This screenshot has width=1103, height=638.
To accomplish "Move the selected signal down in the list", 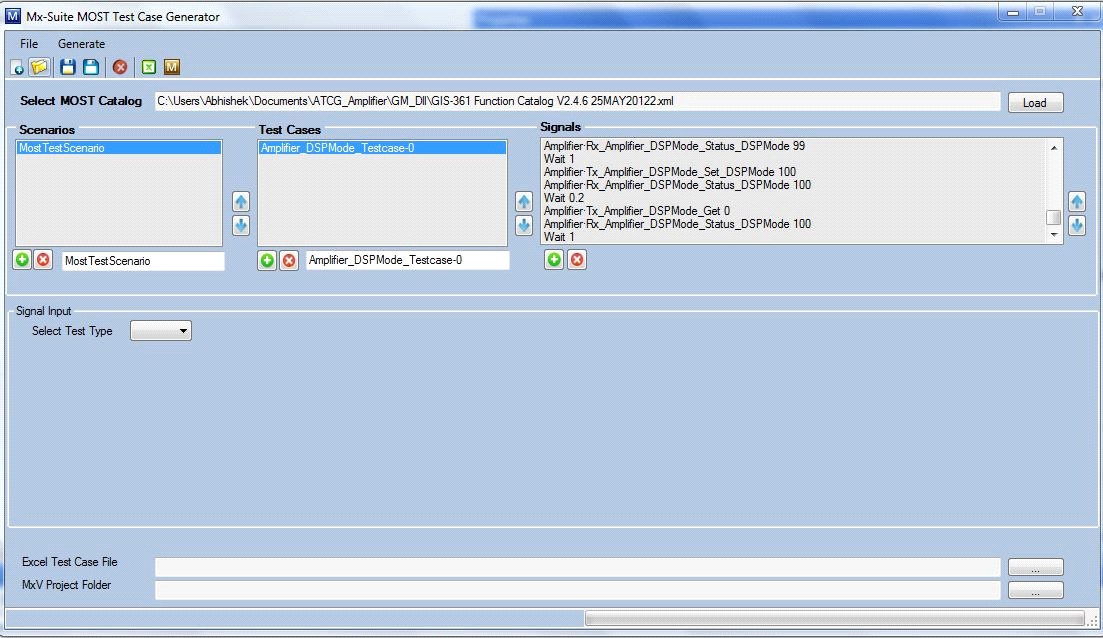I will point(1077,226).
